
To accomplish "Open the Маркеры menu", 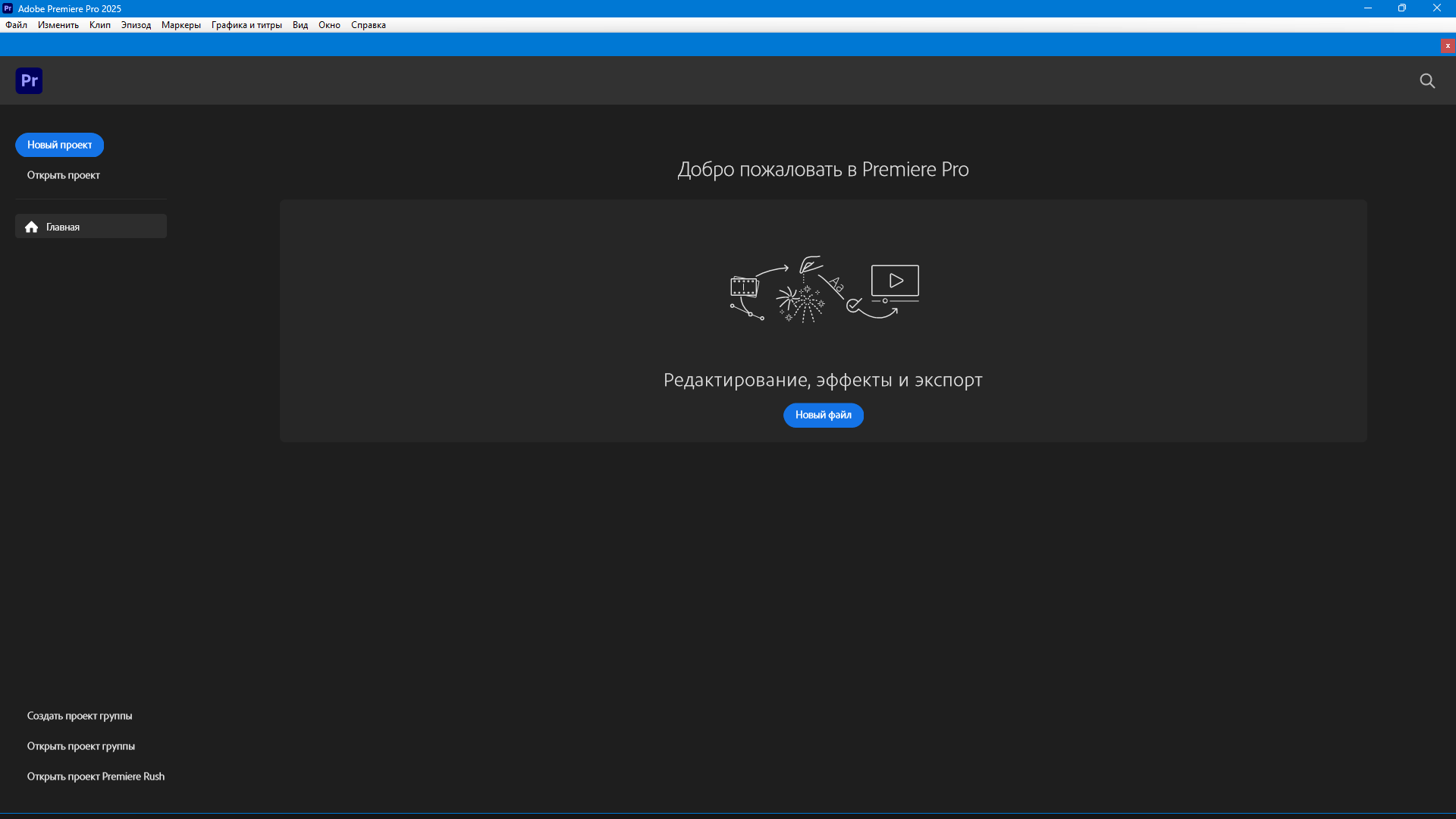I will pos(181,25).
